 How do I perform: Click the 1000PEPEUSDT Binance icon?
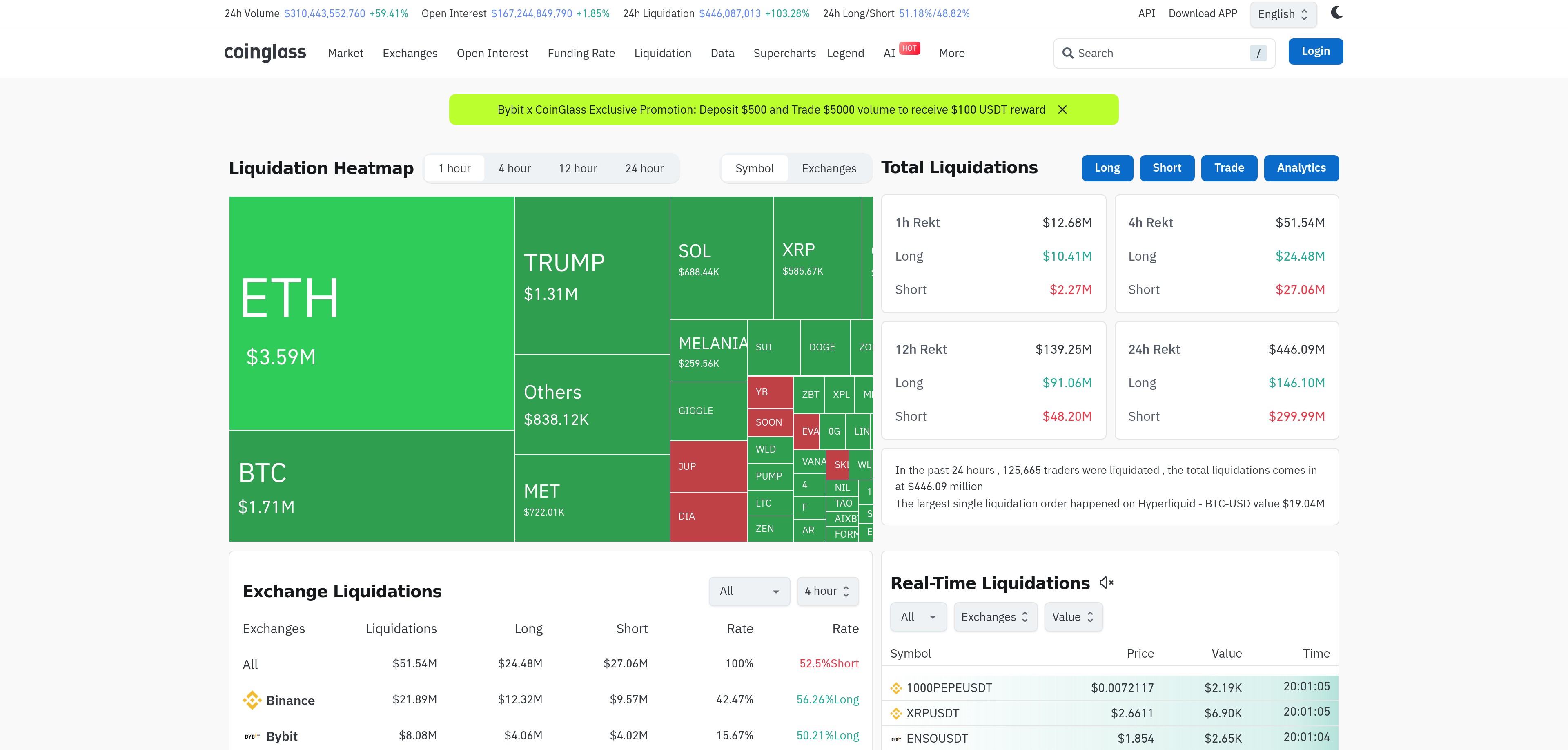point(896,688)
